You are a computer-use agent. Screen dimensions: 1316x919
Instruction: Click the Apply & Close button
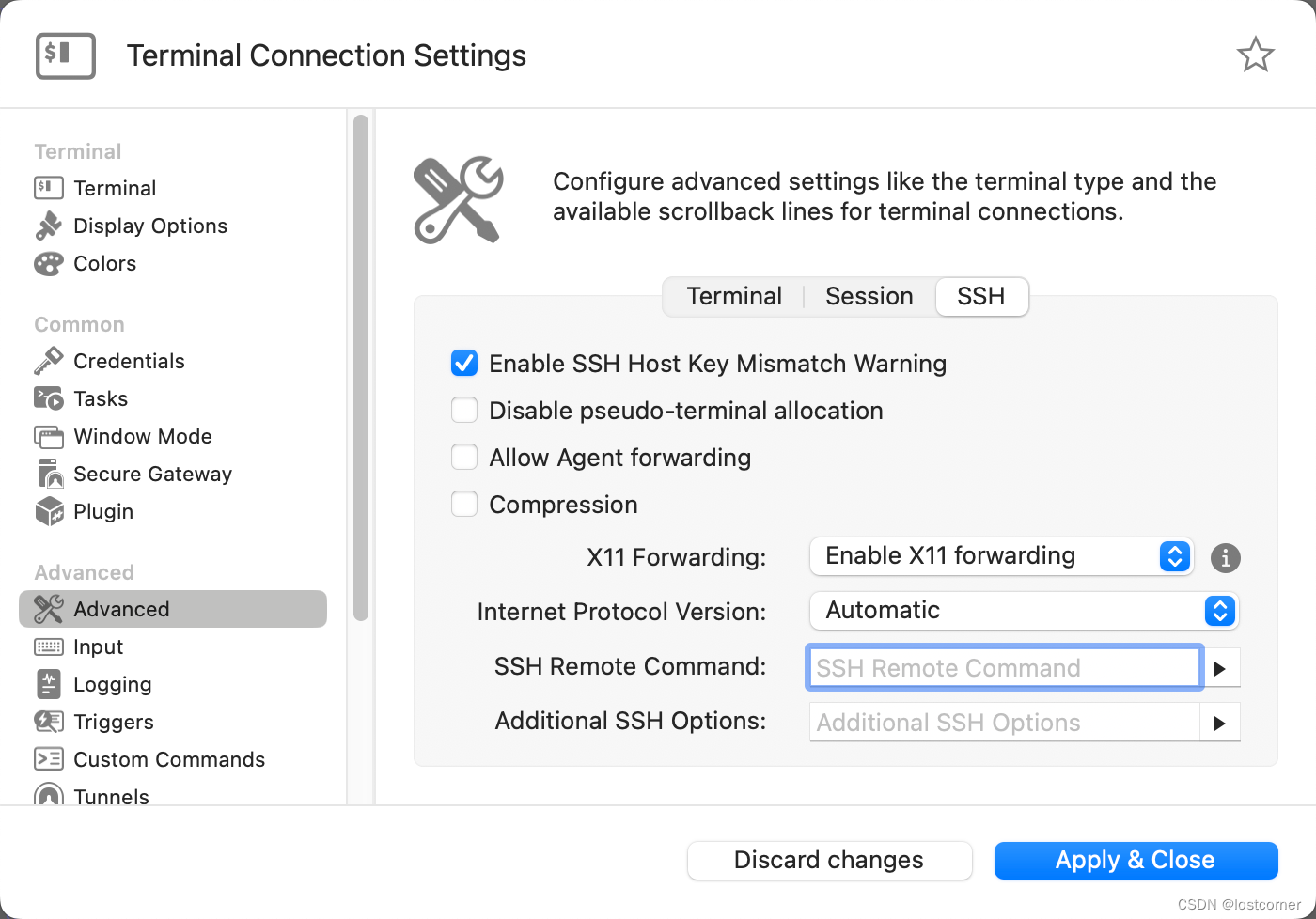point(1136,860)
